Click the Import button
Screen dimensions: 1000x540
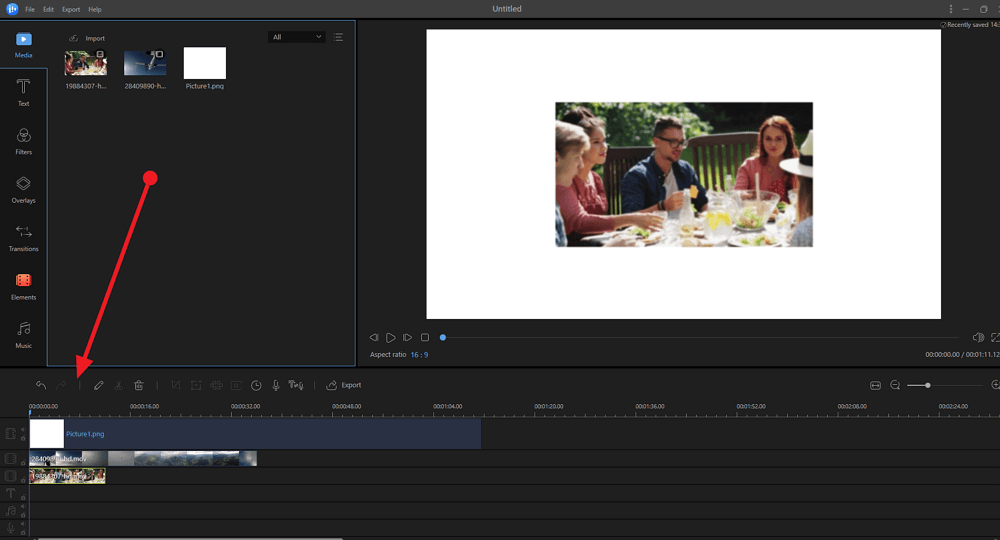pyautogui.click(x=86, y=38)
